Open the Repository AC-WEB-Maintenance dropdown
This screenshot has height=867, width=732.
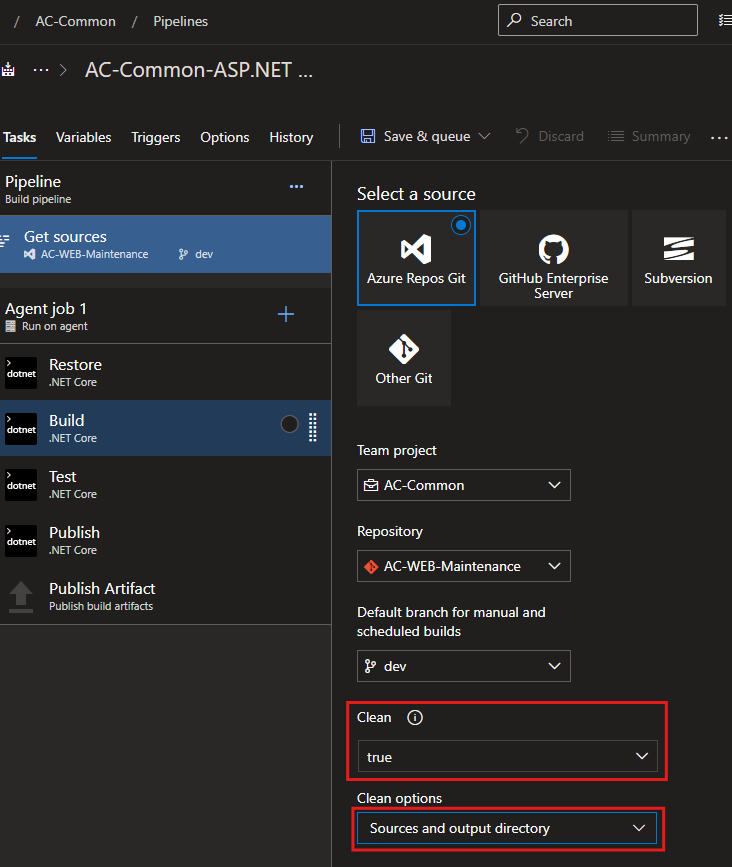(463, 566)
